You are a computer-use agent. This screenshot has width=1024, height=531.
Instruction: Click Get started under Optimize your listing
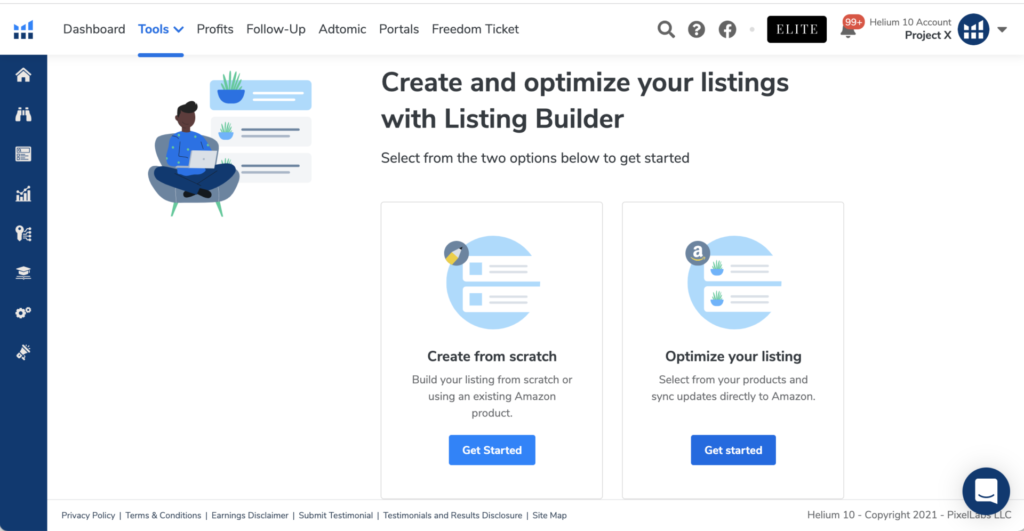point(733,450)
